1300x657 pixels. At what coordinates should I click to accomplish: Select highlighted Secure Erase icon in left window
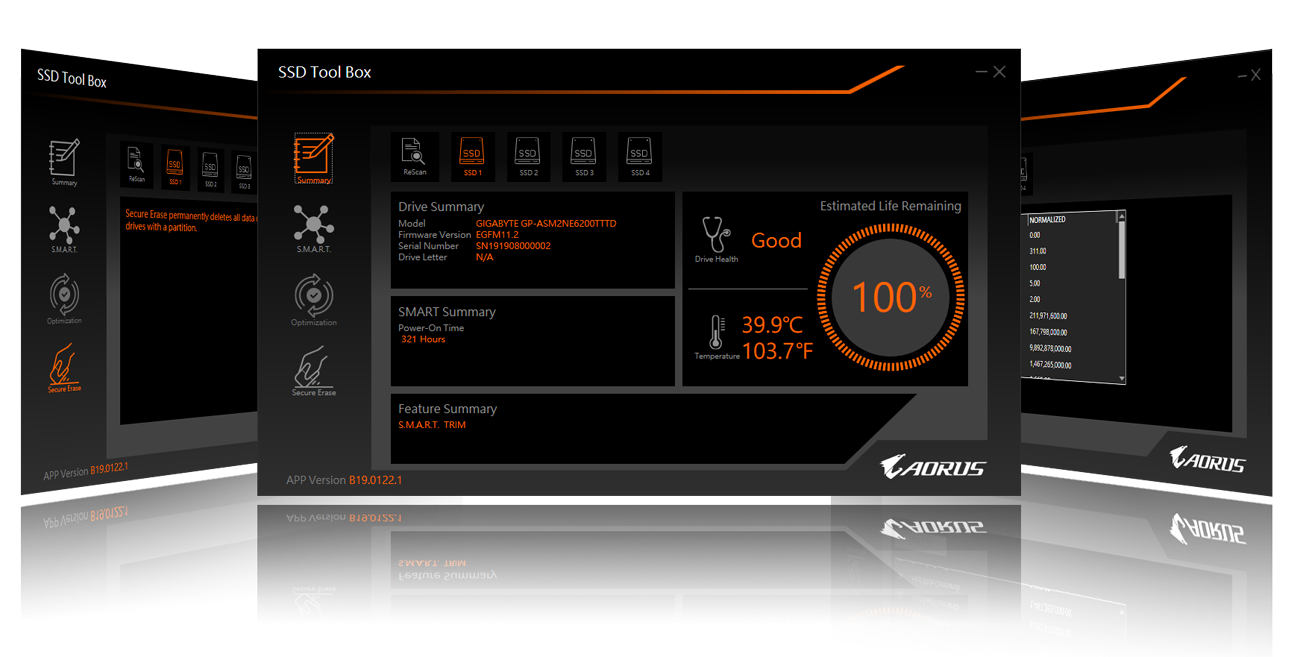(64, 366)
